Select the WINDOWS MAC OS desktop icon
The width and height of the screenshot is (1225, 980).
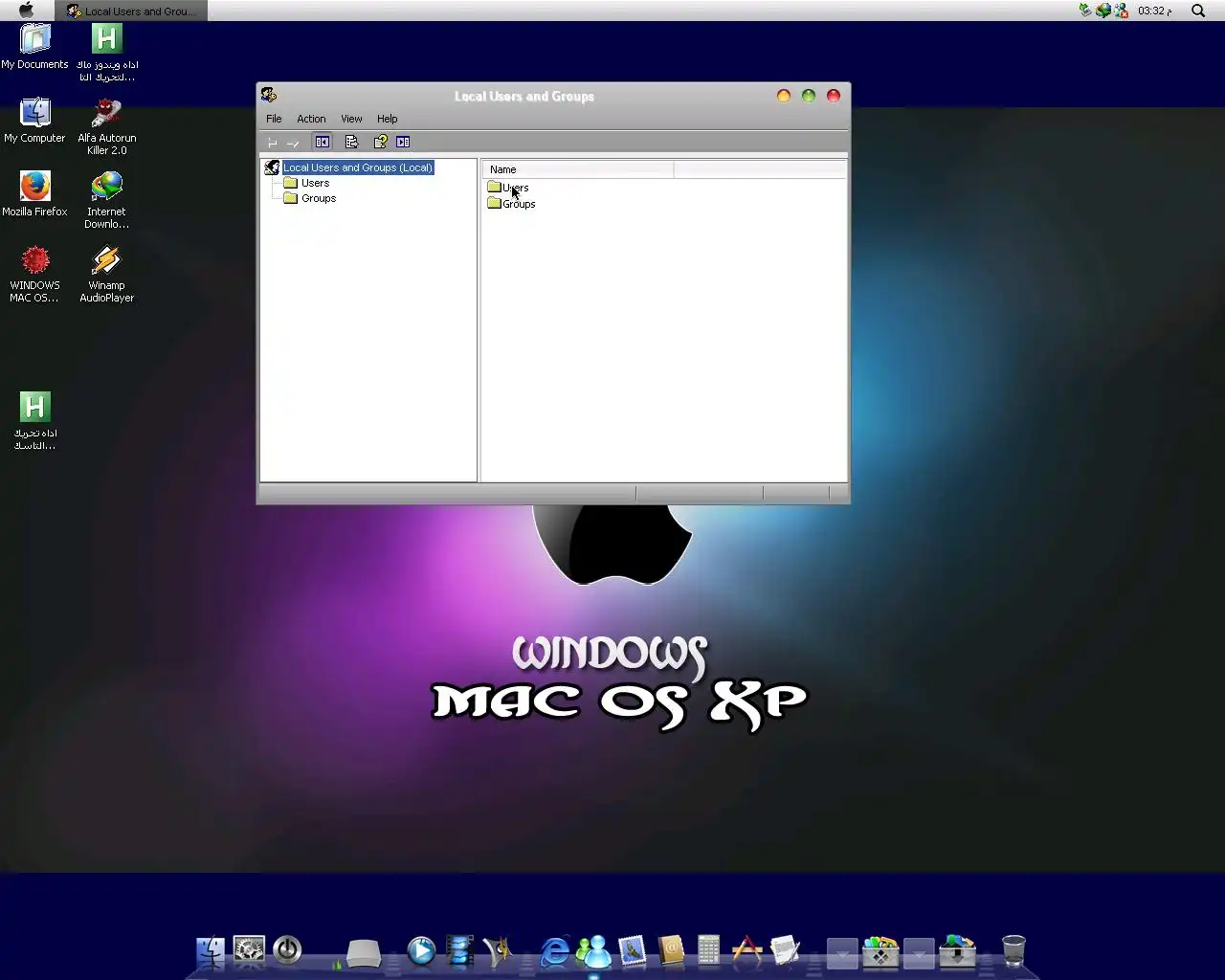point(34,274)
